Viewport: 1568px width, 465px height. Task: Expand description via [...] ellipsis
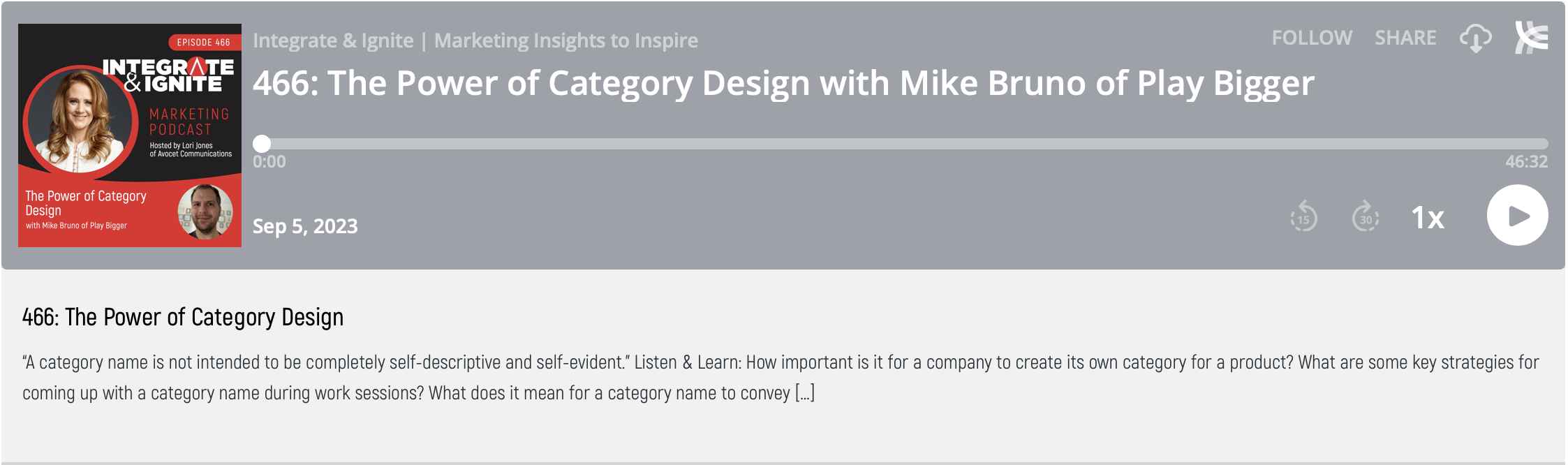point(805,393)
